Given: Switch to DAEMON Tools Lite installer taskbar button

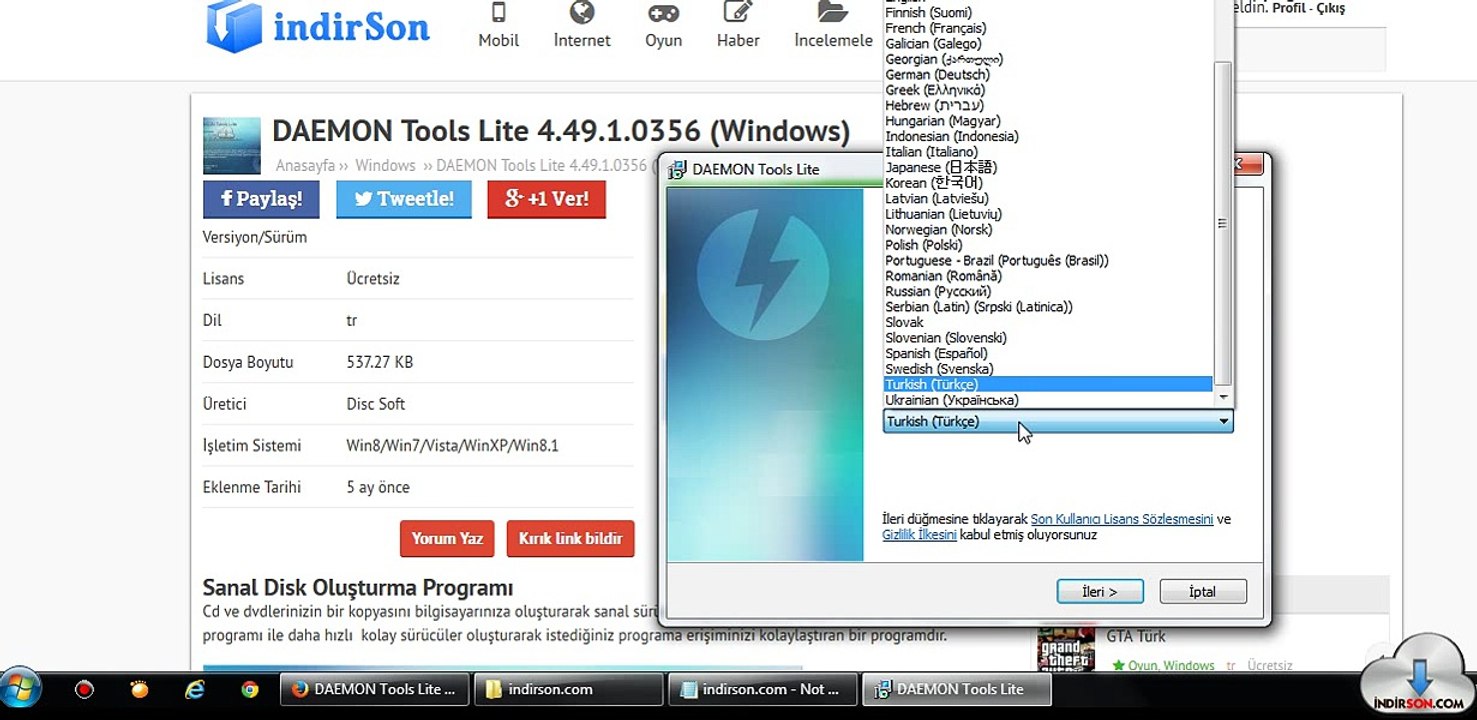Looking at the screenshot, I should point(957,689).
